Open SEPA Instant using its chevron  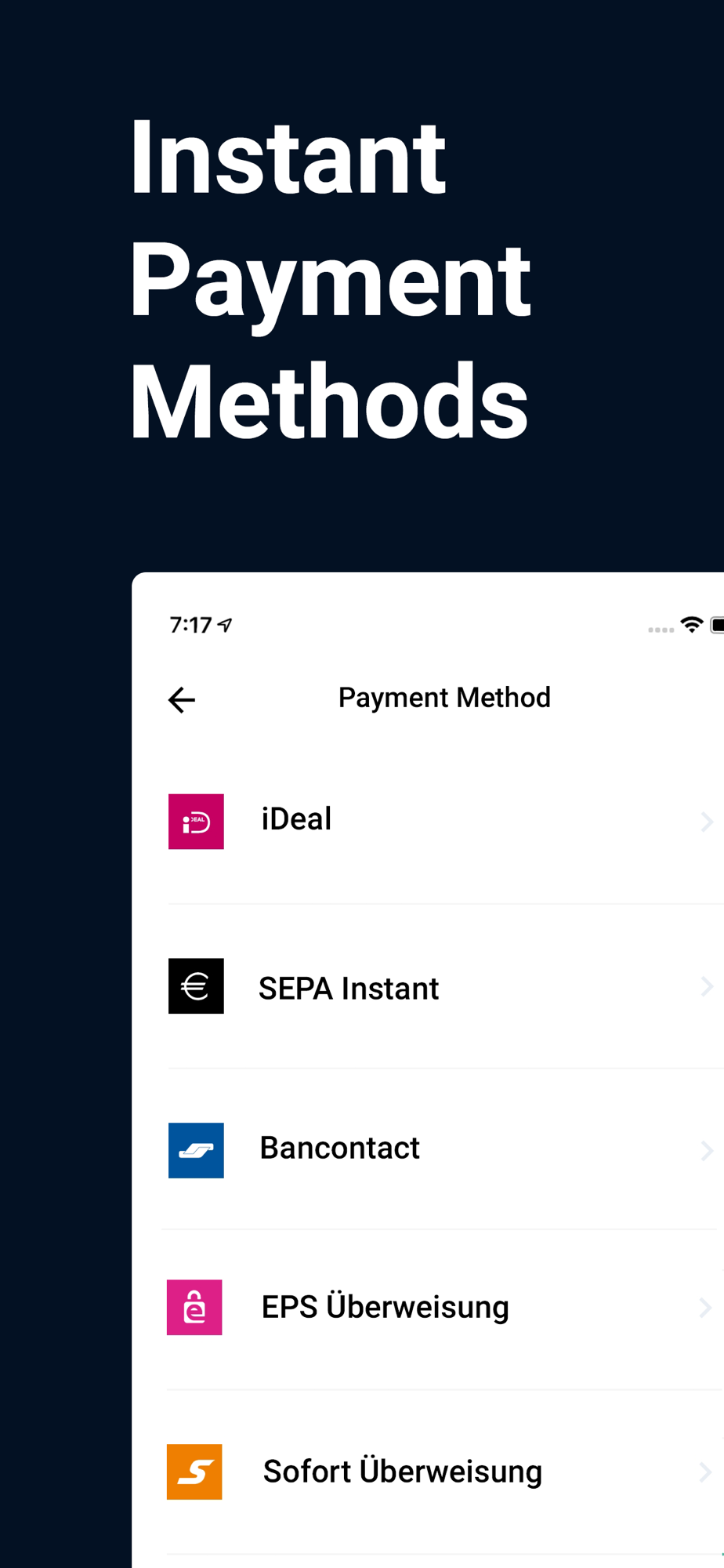pos(706,986)
